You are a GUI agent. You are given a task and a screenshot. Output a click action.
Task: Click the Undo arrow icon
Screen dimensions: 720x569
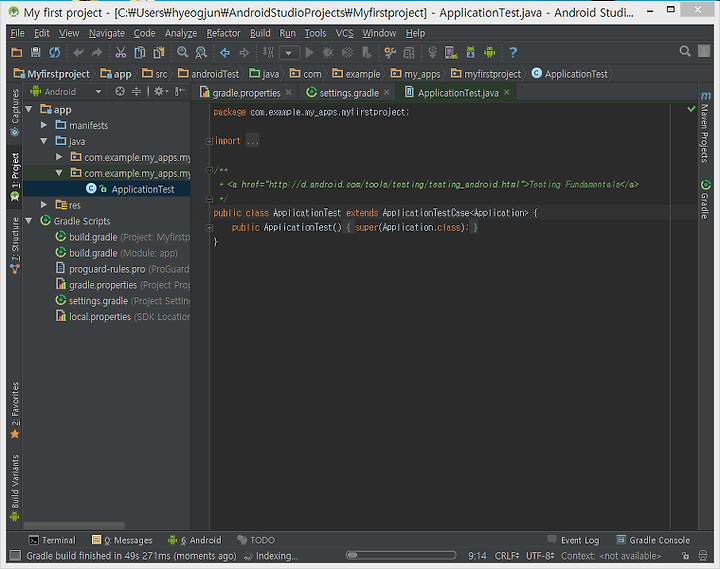[78, 53]
